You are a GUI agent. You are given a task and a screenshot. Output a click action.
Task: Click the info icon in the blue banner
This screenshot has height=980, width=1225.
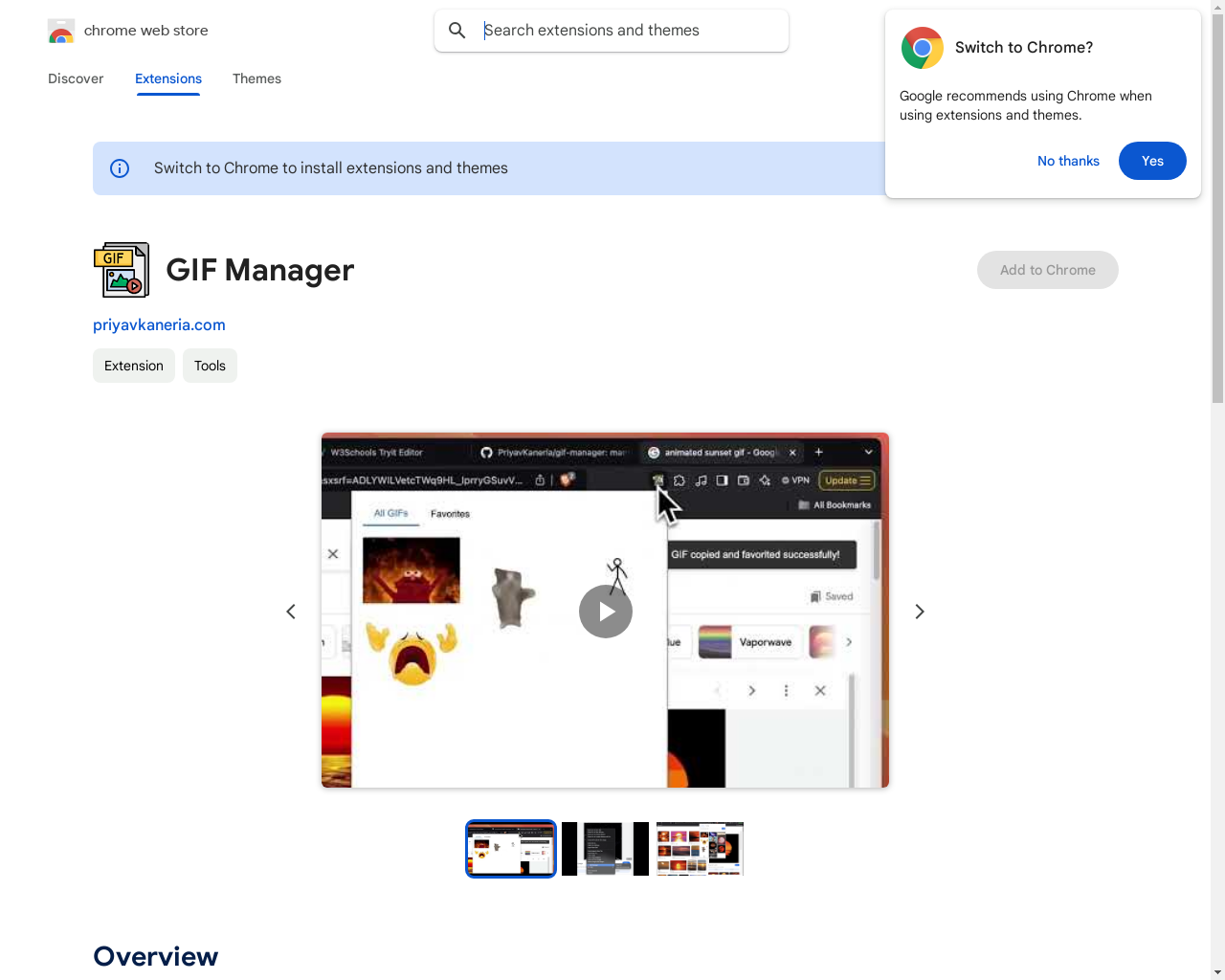pos(120,168)
